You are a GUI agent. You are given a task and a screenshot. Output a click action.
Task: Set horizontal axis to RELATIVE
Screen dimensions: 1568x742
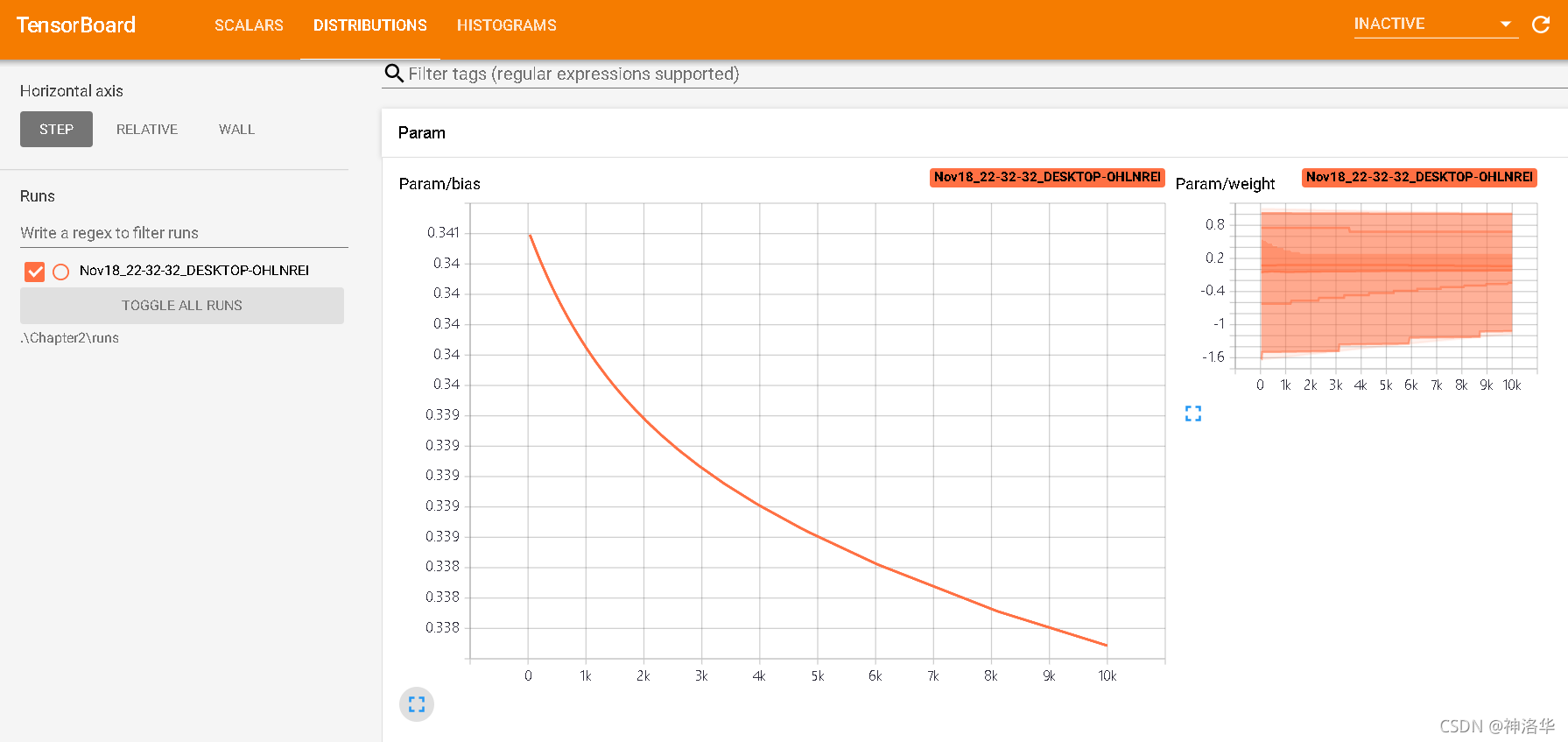(x=147, y=130)
